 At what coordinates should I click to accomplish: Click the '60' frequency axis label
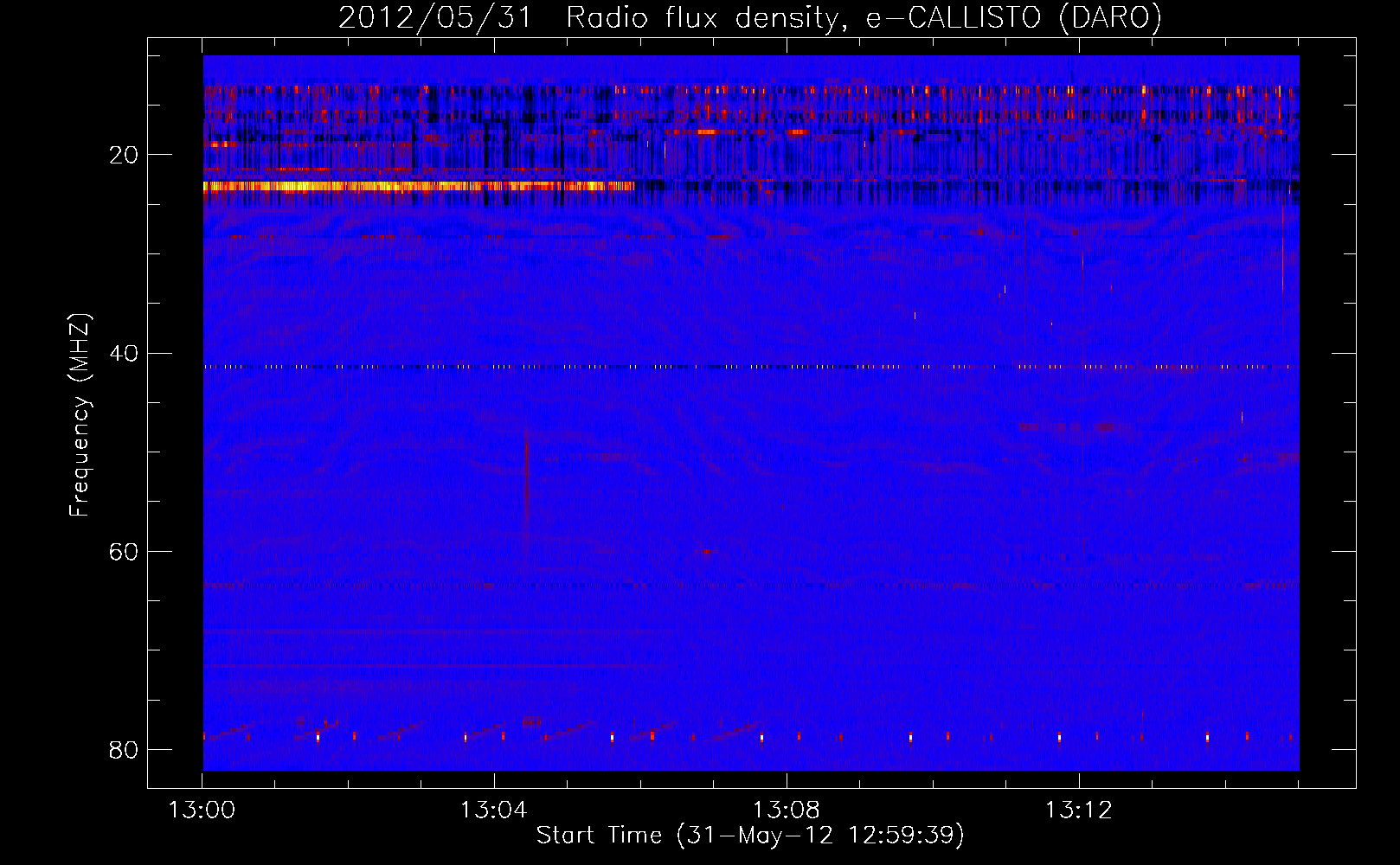(x=124, y=551)
